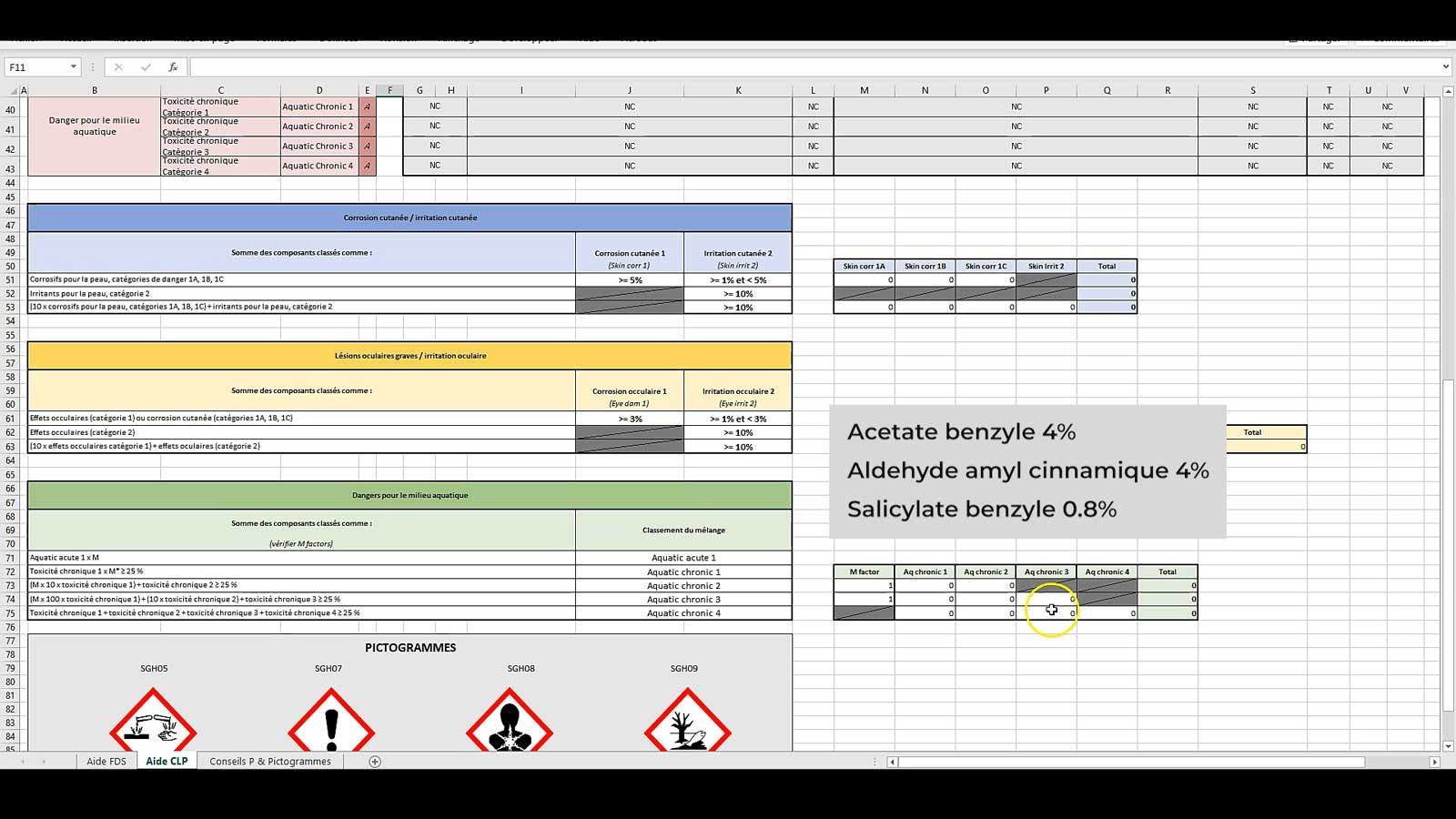Click the Select All corner triangle
This screenshot has width=1456, height=819.
coord(13,90)
